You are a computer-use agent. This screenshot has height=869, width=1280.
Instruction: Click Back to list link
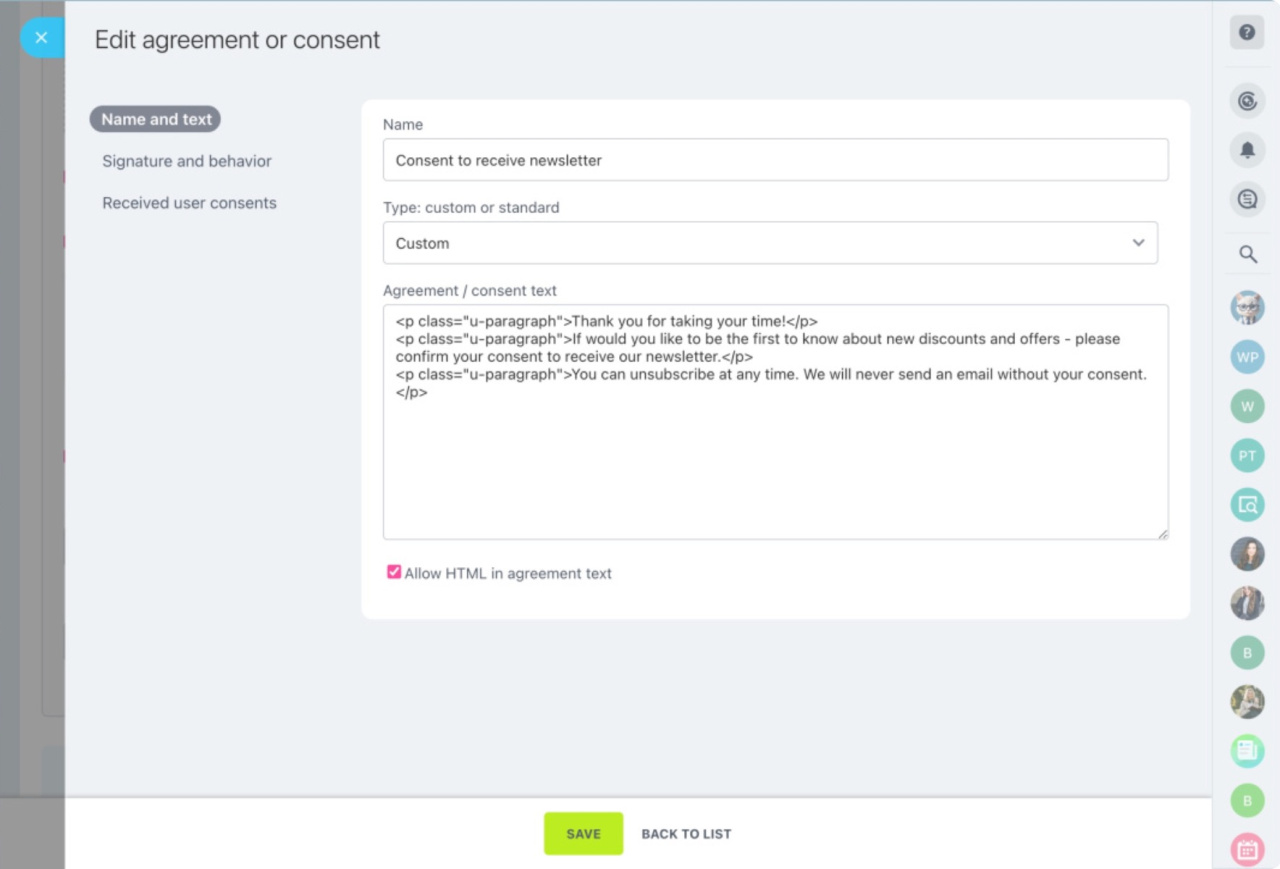coord(686,833)
